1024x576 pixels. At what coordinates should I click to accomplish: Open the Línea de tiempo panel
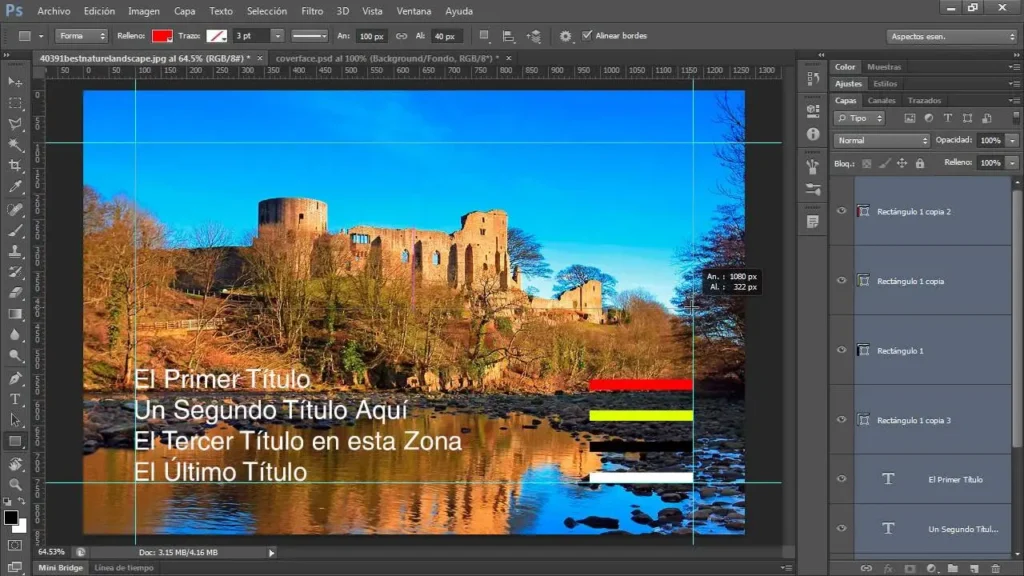click(x=124, y=568)
